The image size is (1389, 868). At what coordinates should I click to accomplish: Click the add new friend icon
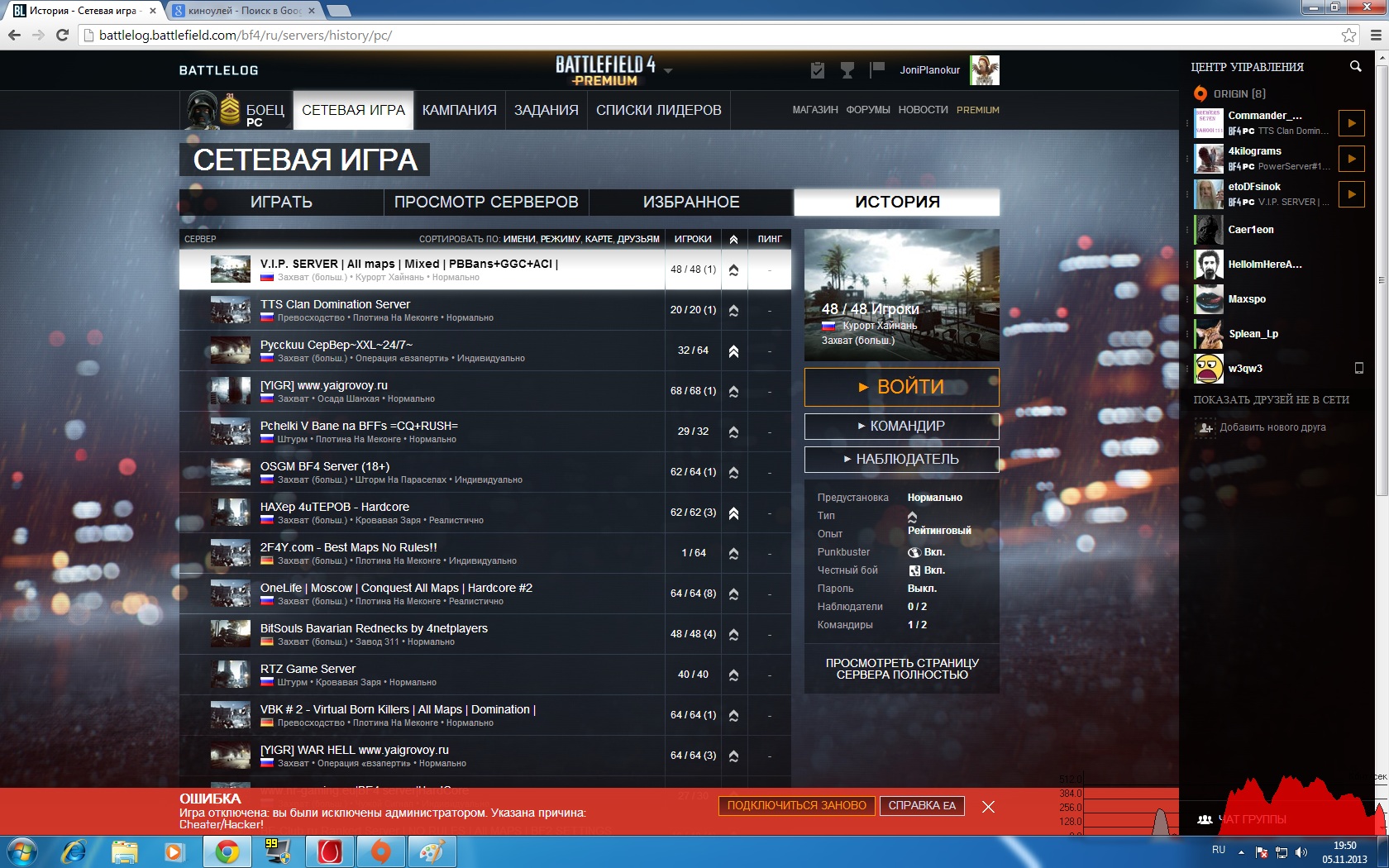[x=1205, y=427]
